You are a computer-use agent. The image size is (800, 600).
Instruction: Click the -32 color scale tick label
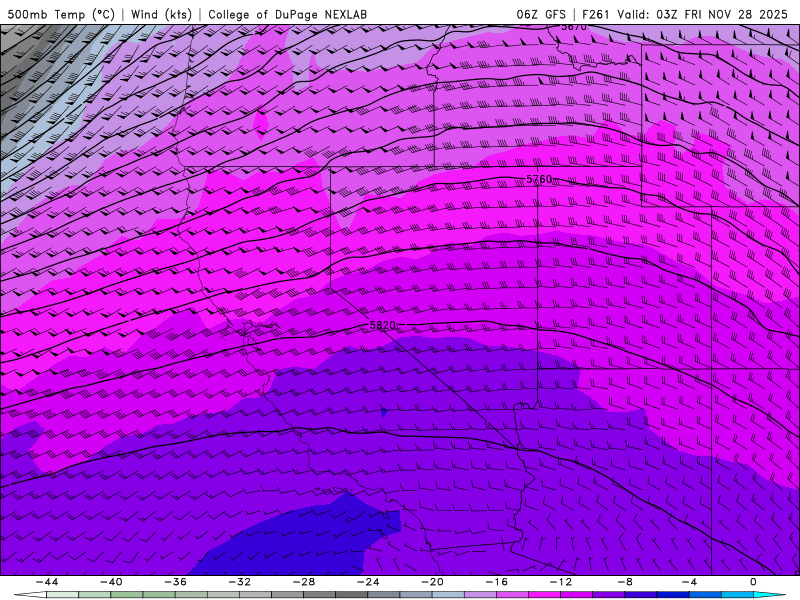240,582
